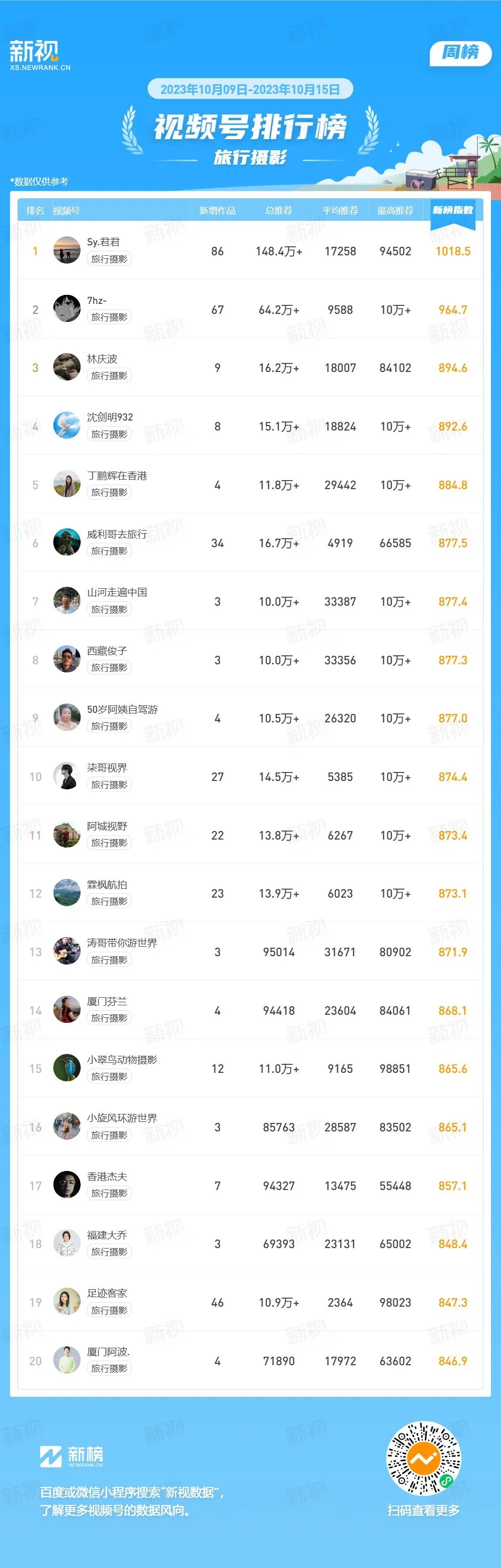Image resolution: width=501 pixels, height=1568 pixels.
Task: Click the 小翠鸟动物摄影 kingfisher avatar
Action: [67, 1068]
